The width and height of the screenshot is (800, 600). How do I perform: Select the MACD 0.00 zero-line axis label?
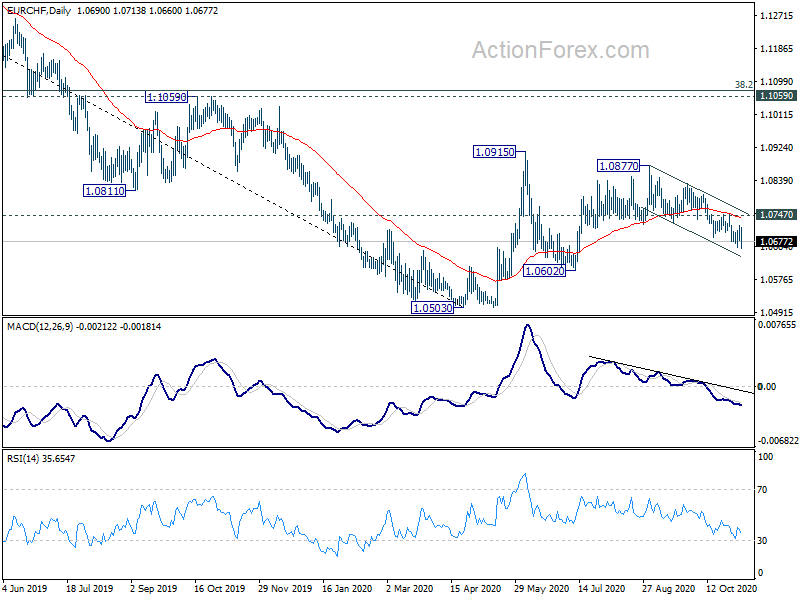tap(767, 387)
